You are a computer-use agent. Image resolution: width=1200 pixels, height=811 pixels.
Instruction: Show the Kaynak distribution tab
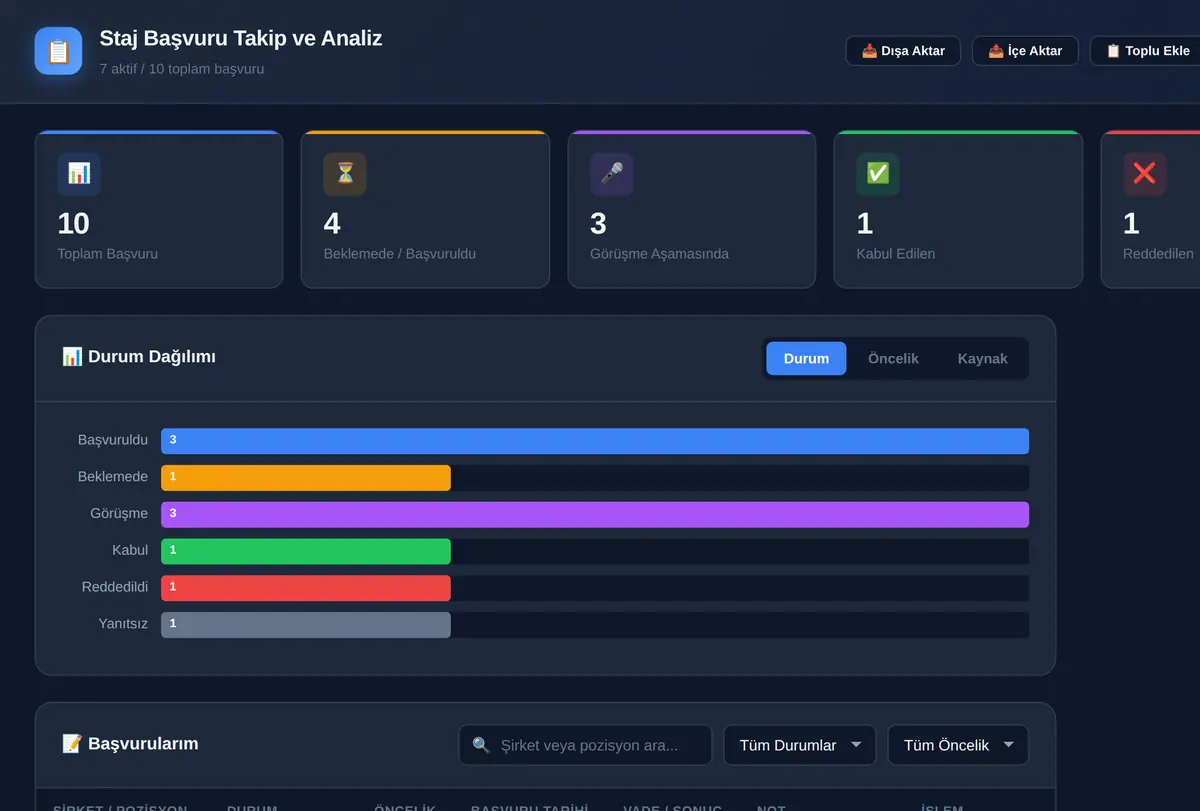[x=983, y=359]
